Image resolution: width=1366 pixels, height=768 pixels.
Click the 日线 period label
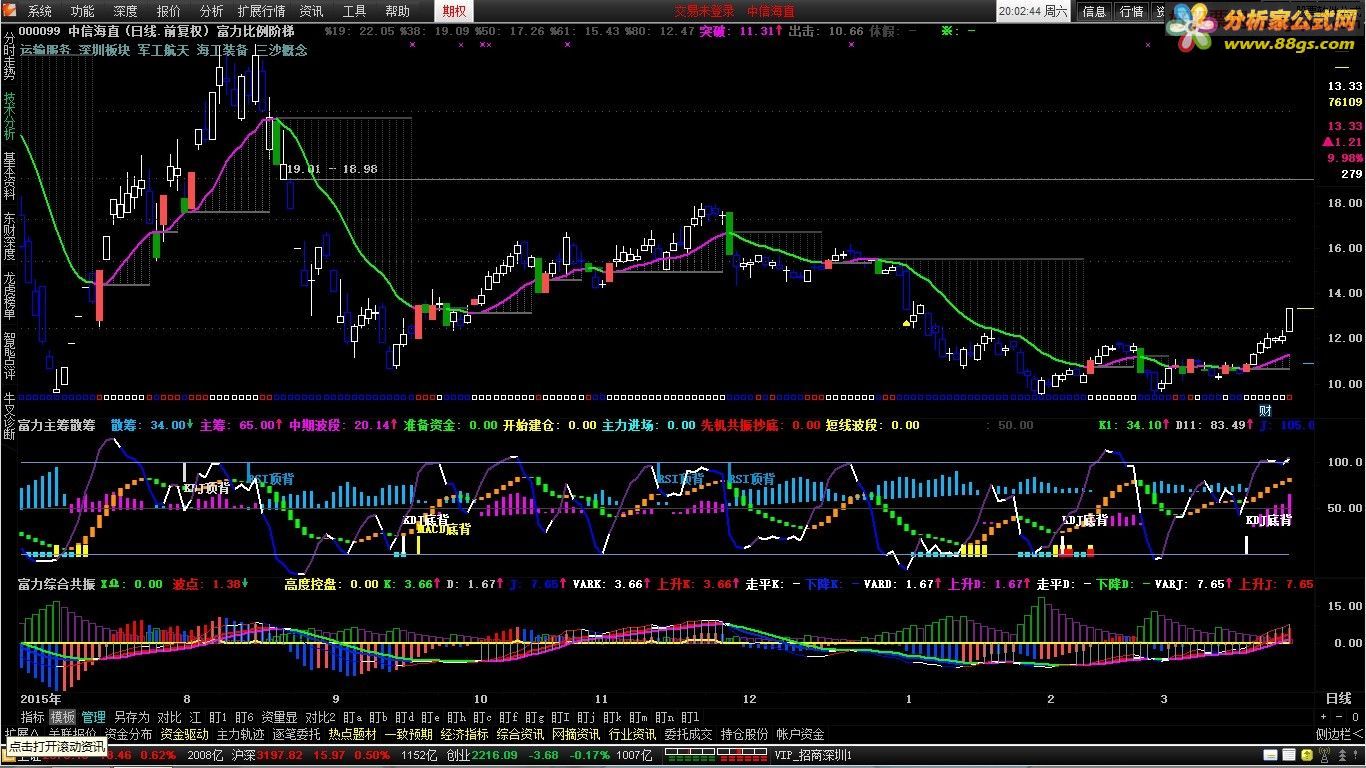click(1338, 698)
